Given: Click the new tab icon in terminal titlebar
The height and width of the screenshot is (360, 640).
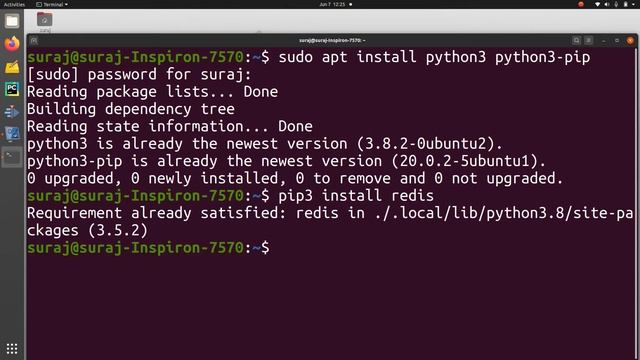Looking at the screenshot, I should tap(34, 40).
